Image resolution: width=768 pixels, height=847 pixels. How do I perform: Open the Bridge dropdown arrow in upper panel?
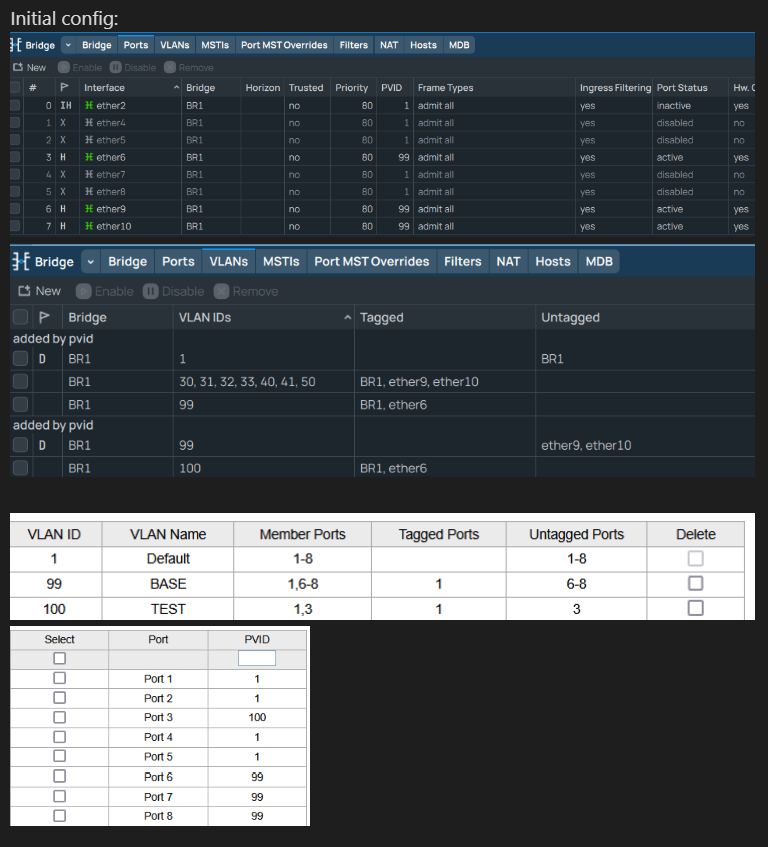click(68, 45)
